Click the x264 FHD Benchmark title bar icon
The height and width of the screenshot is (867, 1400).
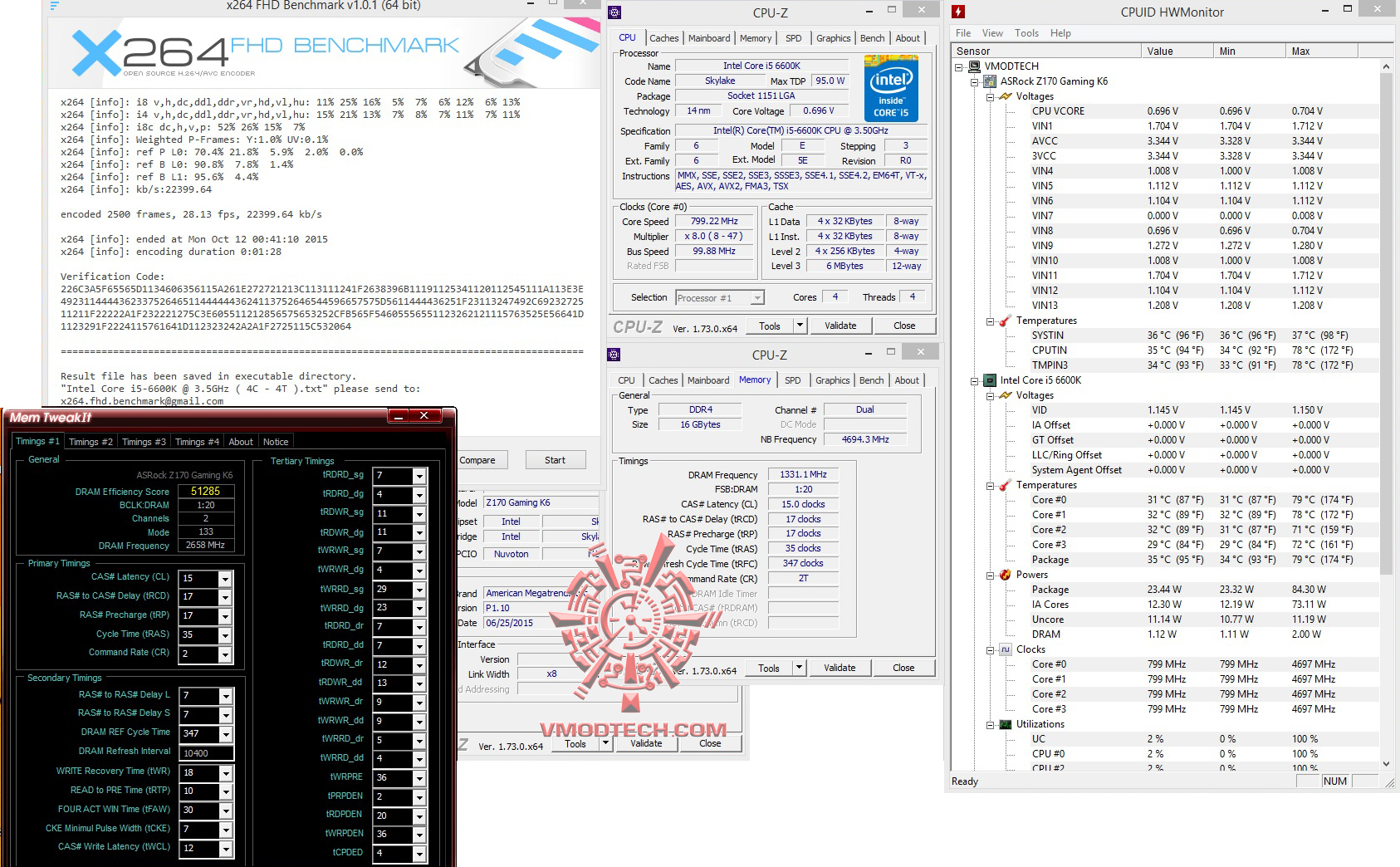pyautogui.click(x=54, y=6)
